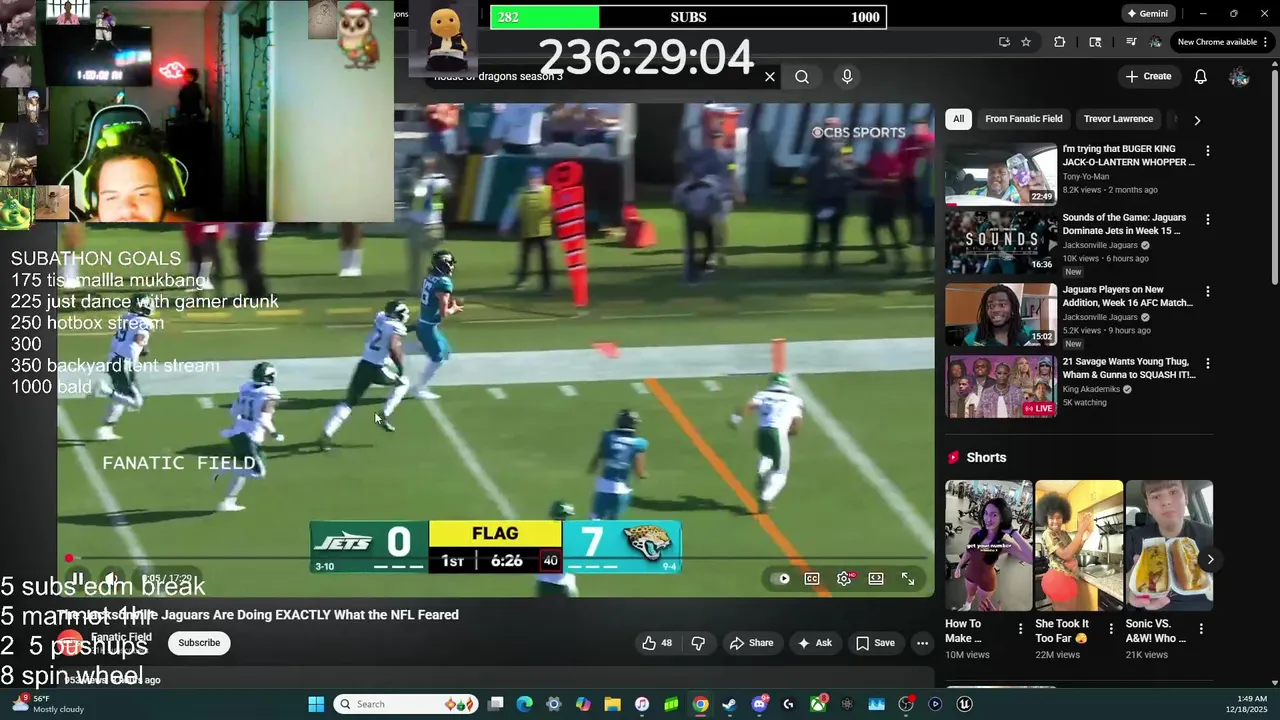Screen dimensions: 1280x720
Task: Switch to theater mode in the player
Action: [x=876, y=578]
